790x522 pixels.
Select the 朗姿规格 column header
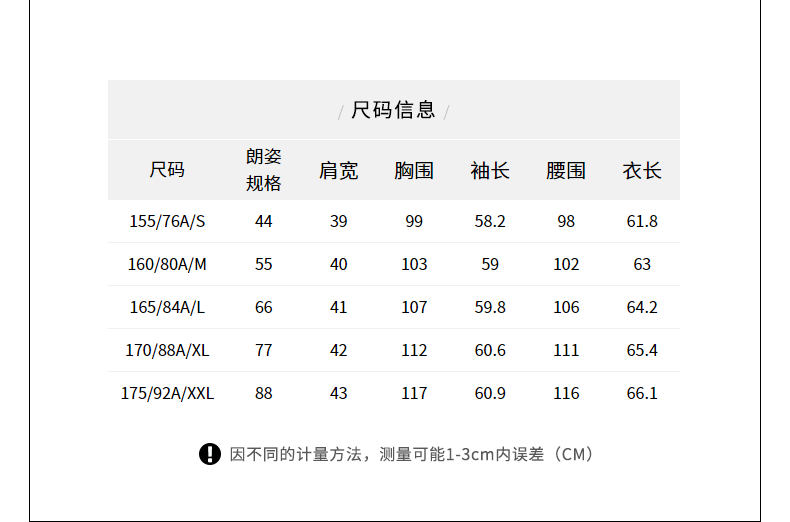point(264,170)
